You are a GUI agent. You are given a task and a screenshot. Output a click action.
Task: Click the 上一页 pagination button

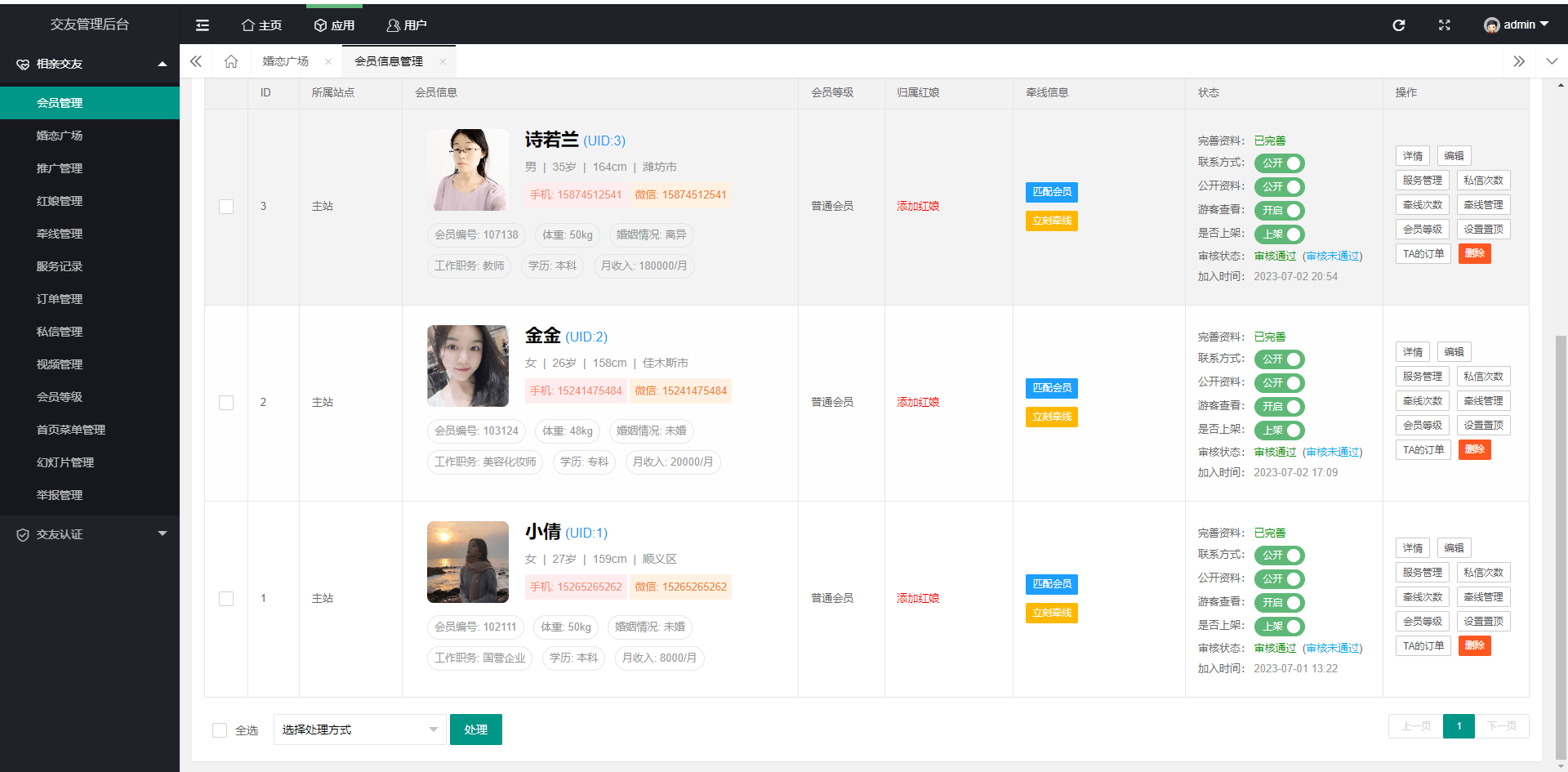(1416, 726)
